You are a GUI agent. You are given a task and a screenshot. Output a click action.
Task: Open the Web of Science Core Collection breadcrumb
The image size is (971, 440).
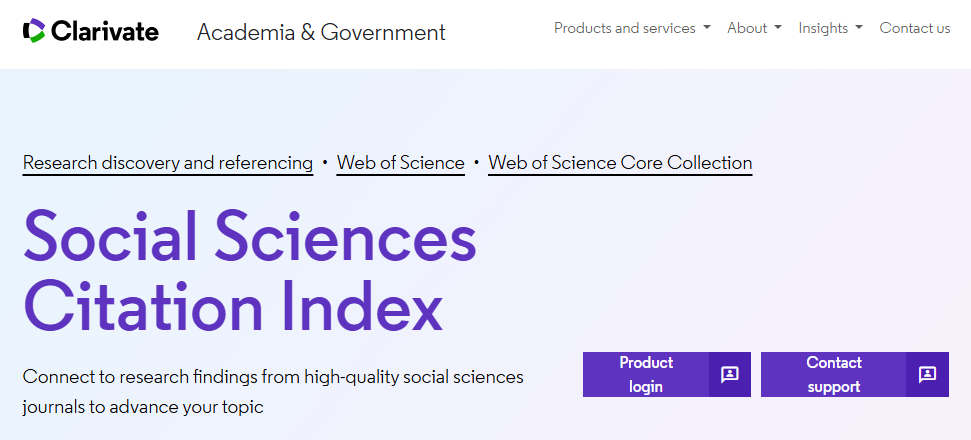[620, 162]
